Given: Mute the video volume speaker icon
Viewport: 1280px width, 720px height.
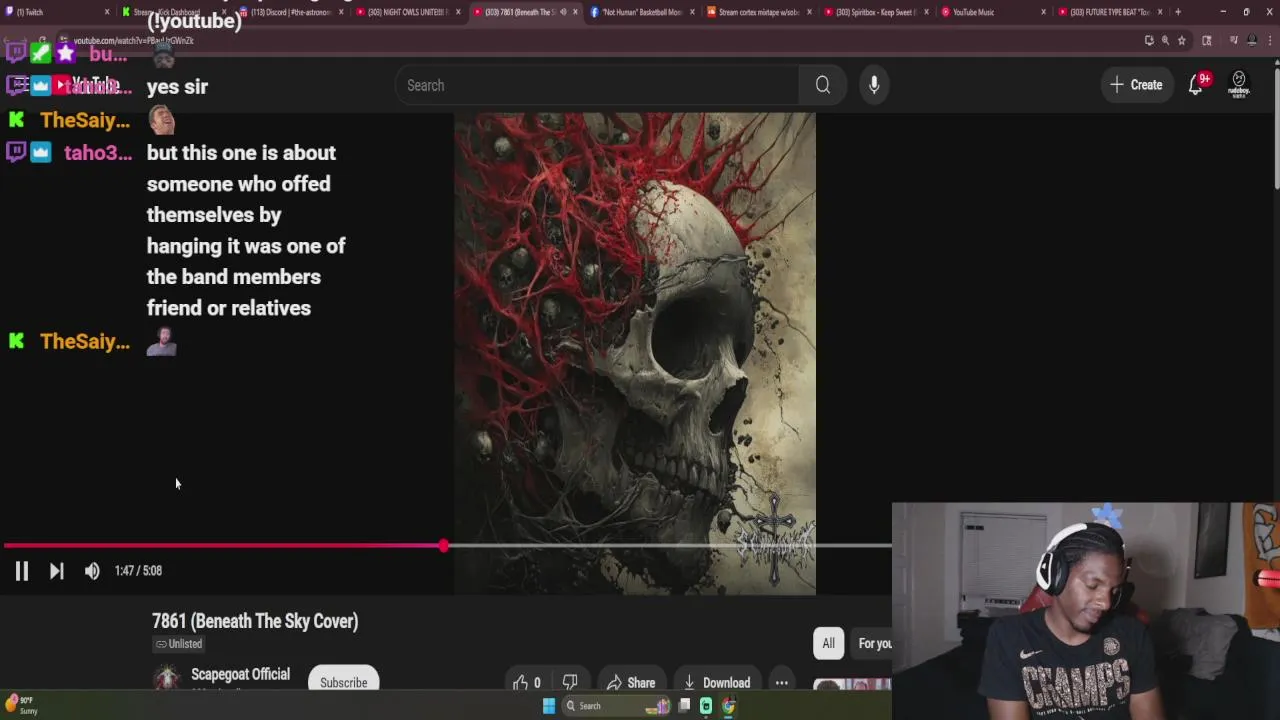Looking at the screenshot, I should coord(92,571).
